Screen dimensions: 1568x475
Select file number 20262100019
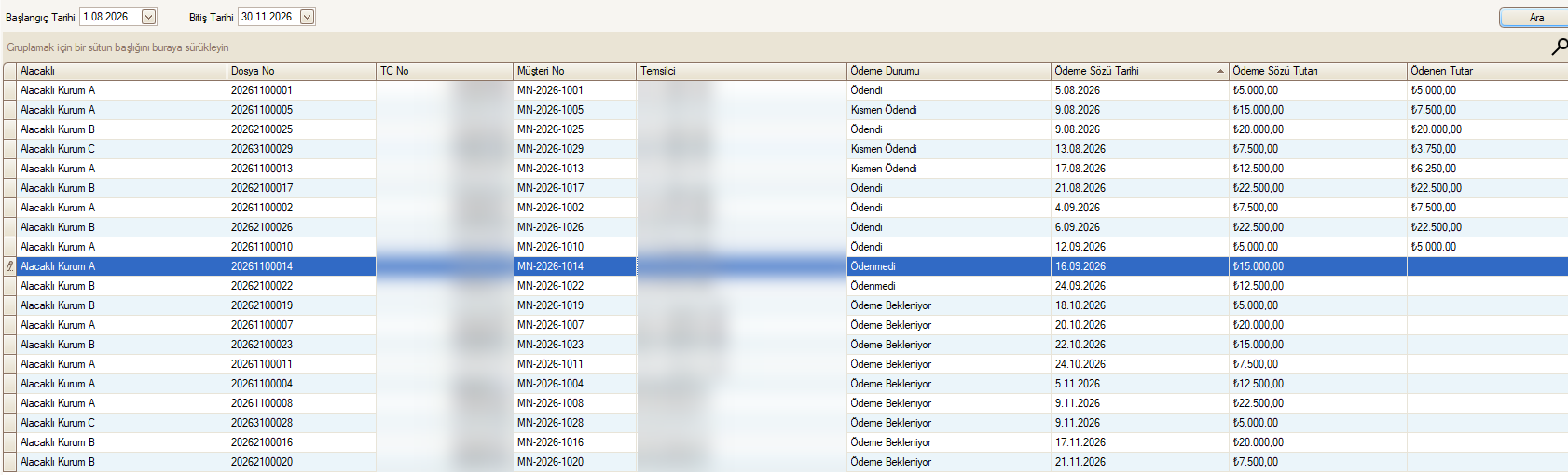point(262,305)
